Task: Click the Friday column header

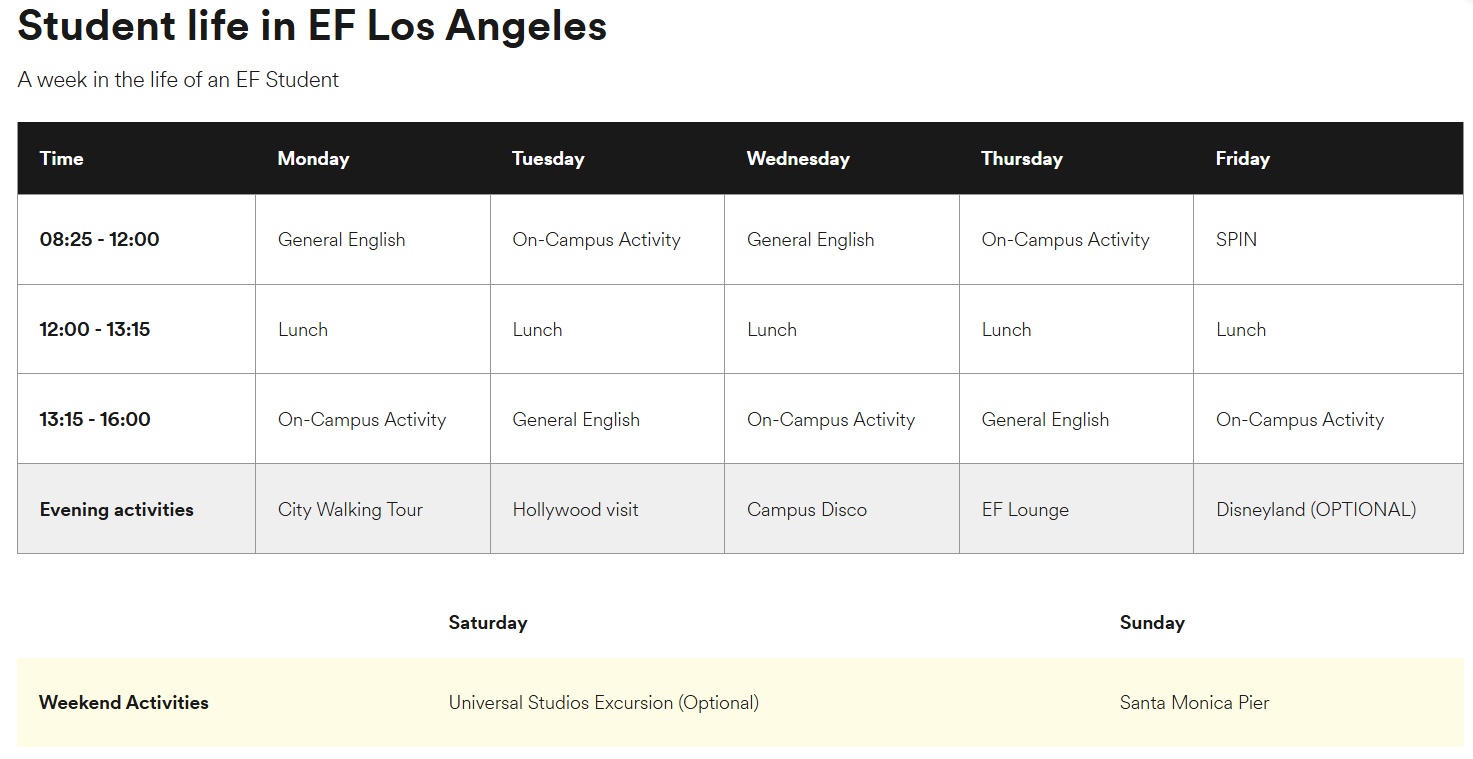Action: 1242,159
